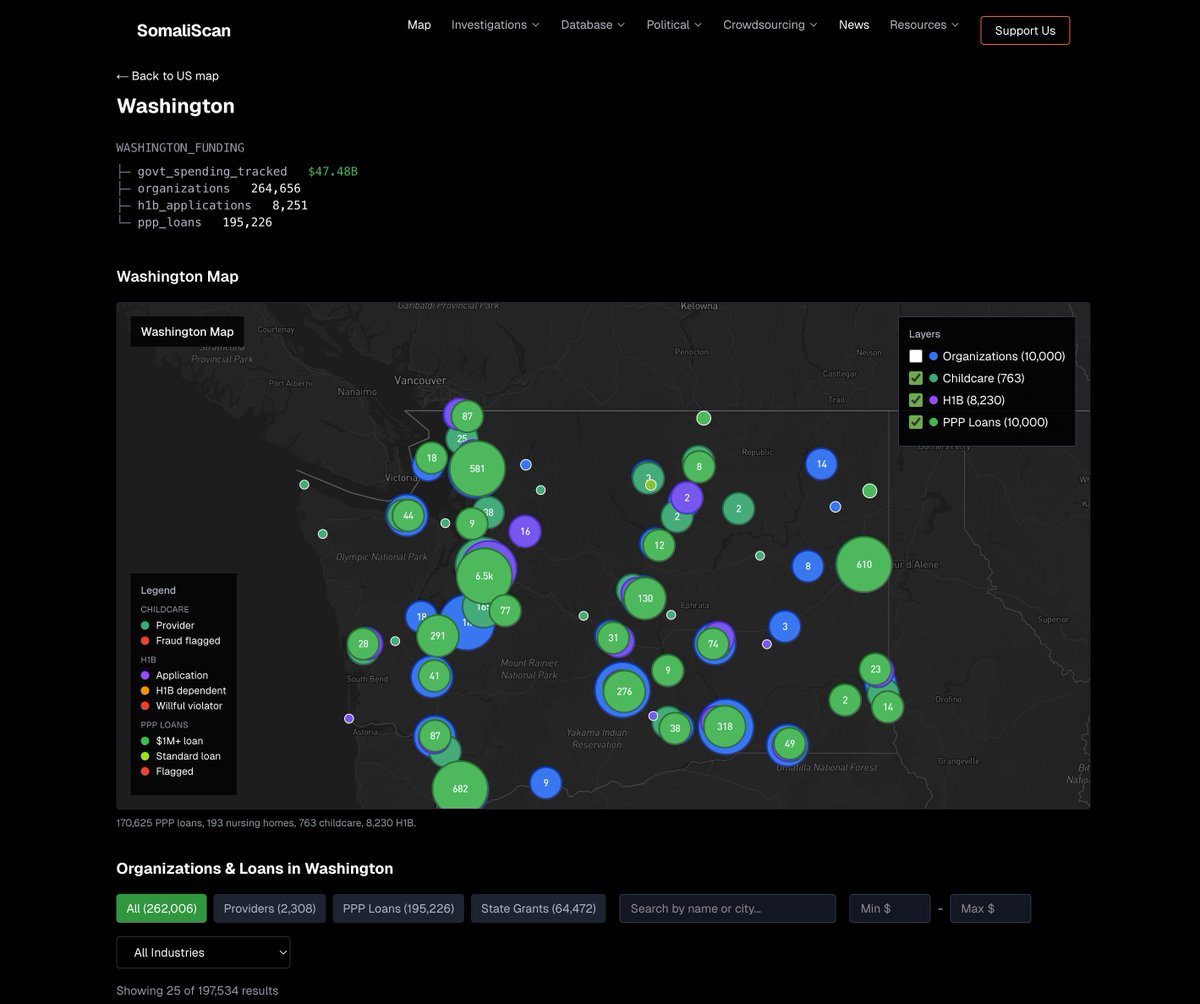Click the blue 14 map cluster
Screen dimensions: 1200x1004
[821, 464]
